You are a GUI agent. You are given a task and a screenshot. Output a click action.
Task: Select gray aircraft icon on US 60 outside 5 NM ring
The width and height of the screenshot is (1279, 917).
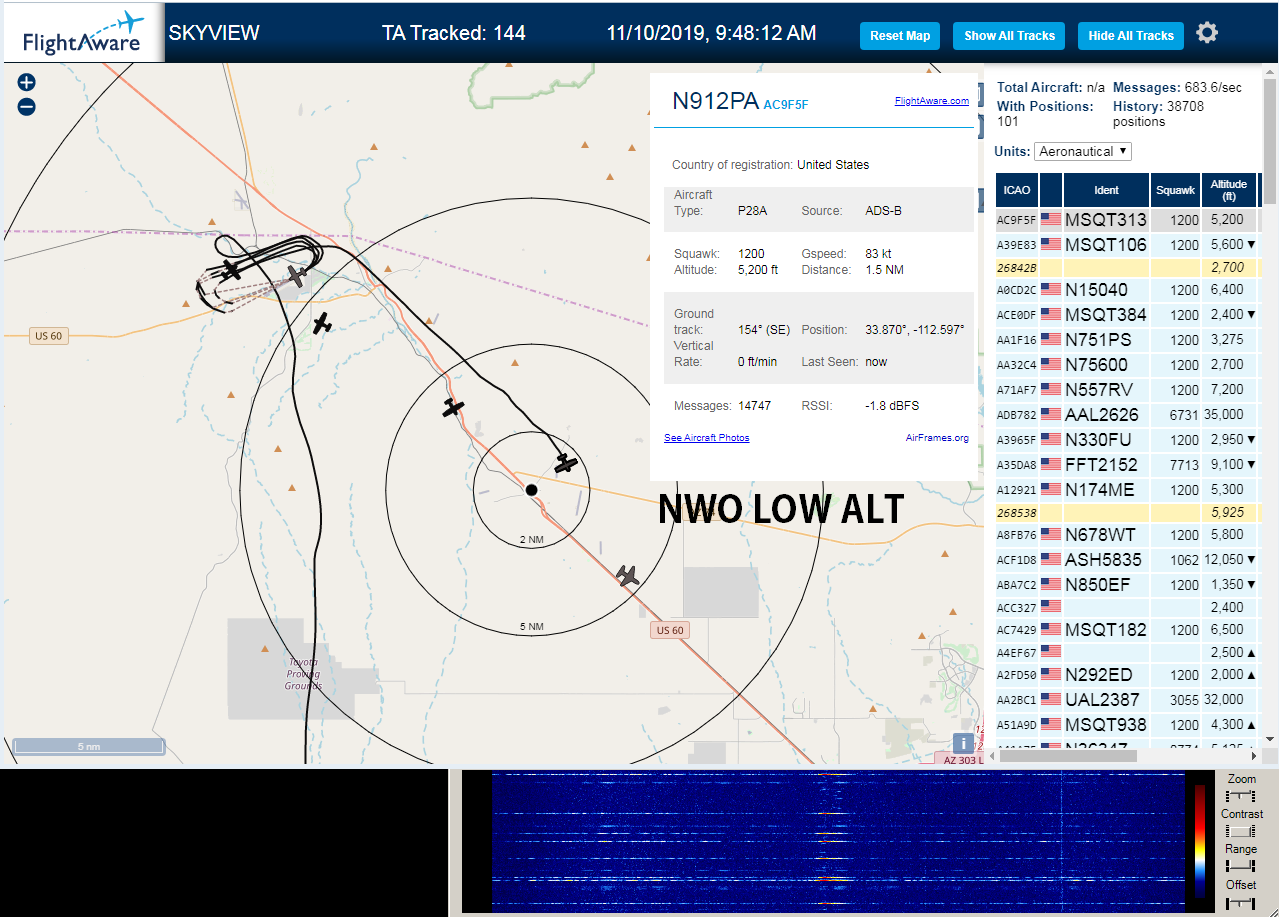(x=628, y=575)
